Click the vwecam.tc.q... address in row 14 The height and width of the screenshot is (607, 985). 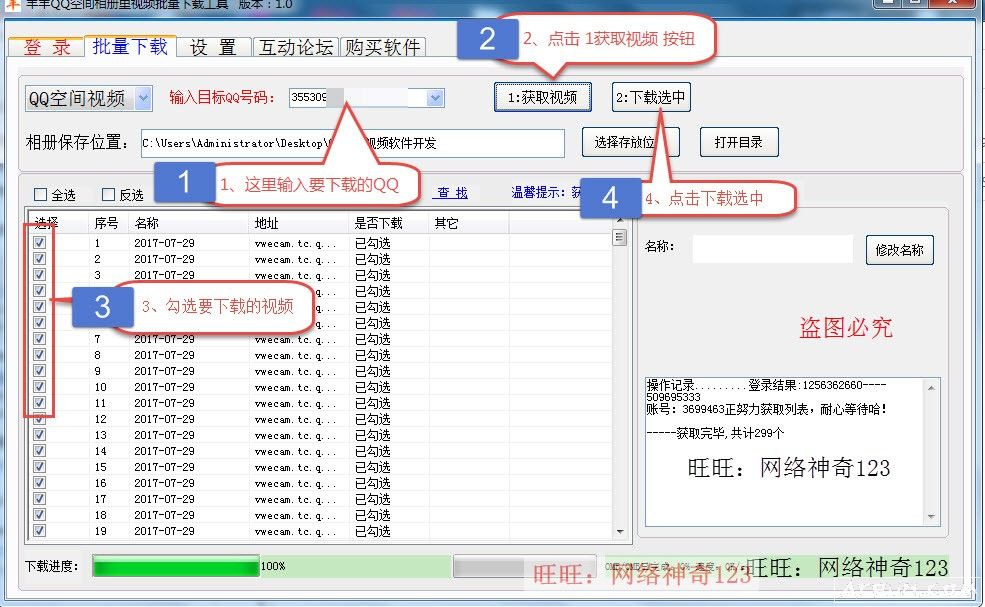pyautogui.click(x=295, y=451)
